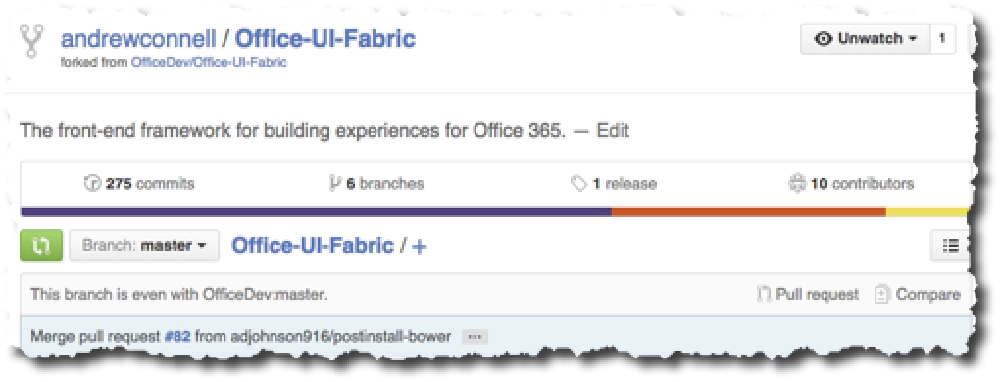Image resolution: width=1000 pixels, height=382 pixels.
Task: Click the plus icon to create new file
Action: (x=418, y=246)
